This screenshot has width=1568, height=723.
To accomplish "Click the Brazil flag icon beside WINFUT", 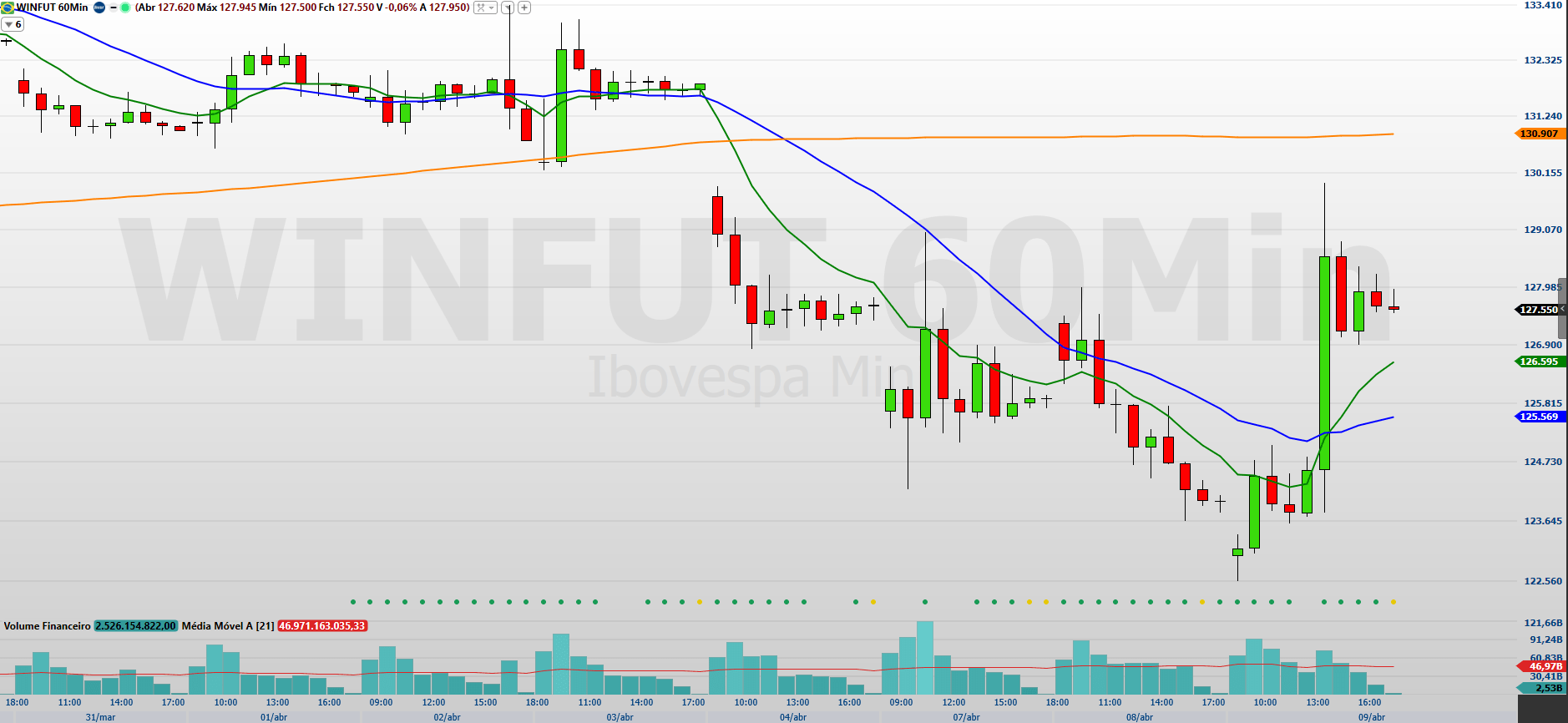I will tap(8, 8).
